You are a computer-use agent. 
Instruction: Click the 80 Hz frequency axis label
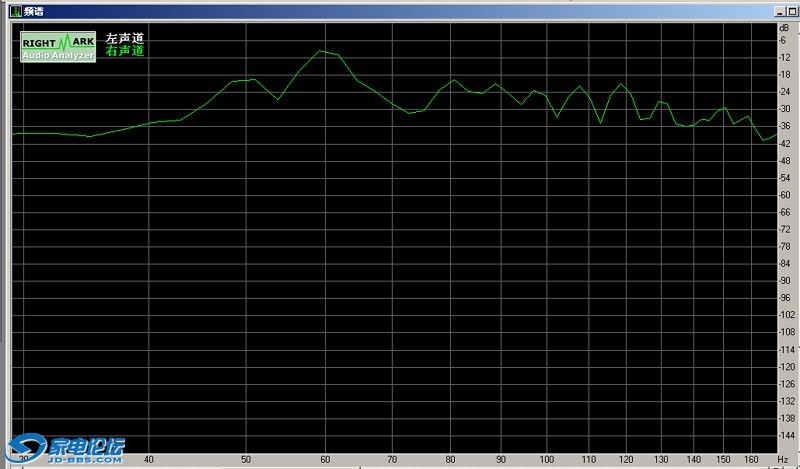pyautogui.click(x=450, y=460)
